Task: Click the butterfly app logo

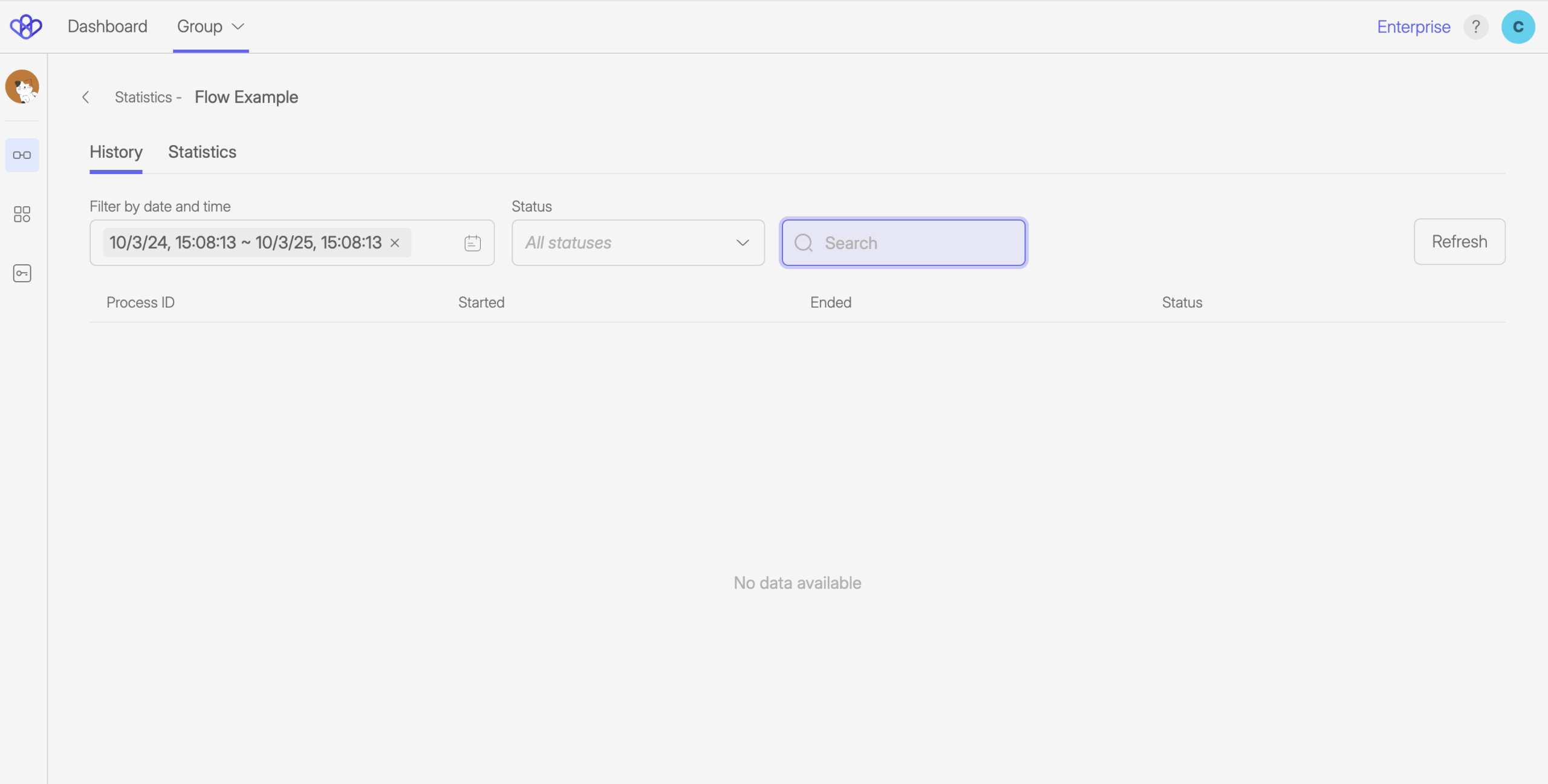Action: click(25, 27)
